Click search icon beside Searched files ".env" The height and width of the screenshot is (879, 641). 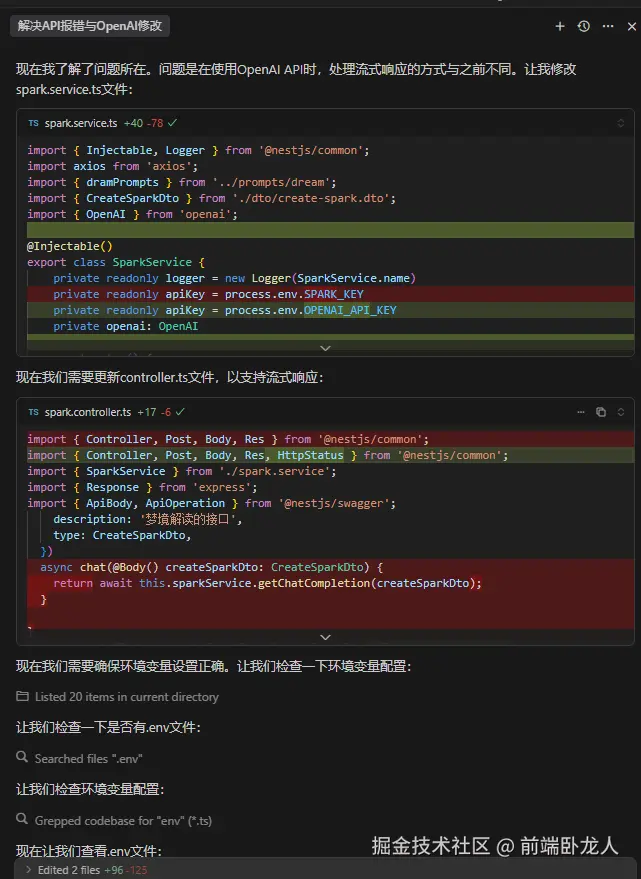pos(22,757)
